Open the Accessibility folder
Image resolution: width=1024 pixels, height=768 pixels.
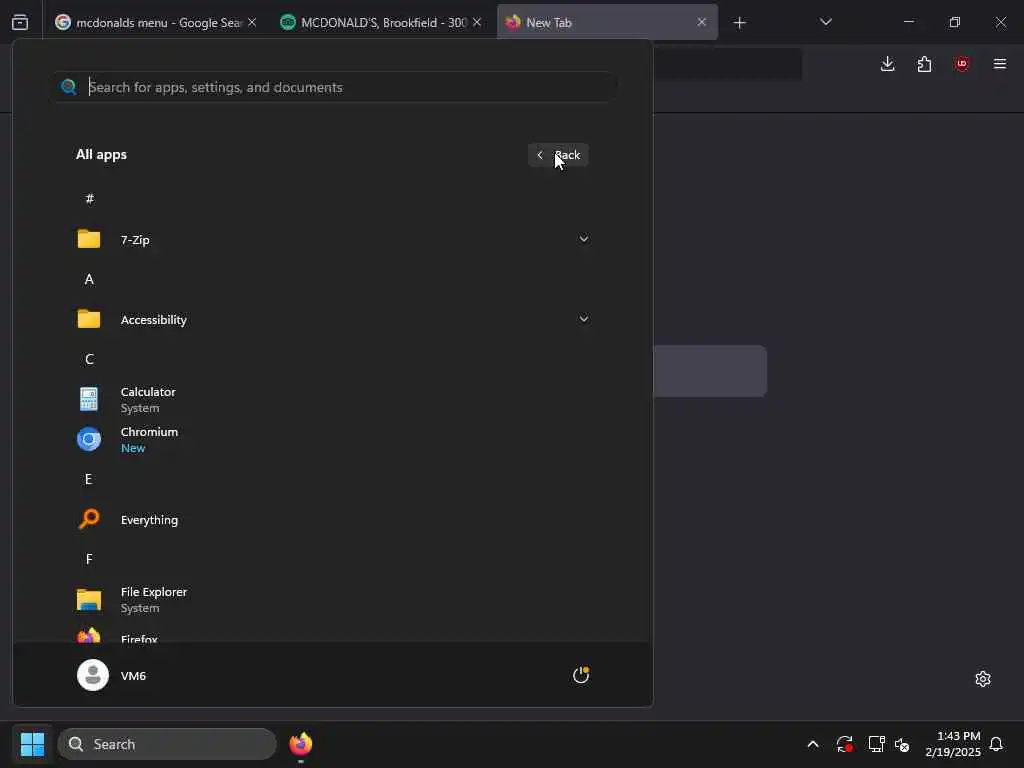pyautogui.click(x=333, y=319)
